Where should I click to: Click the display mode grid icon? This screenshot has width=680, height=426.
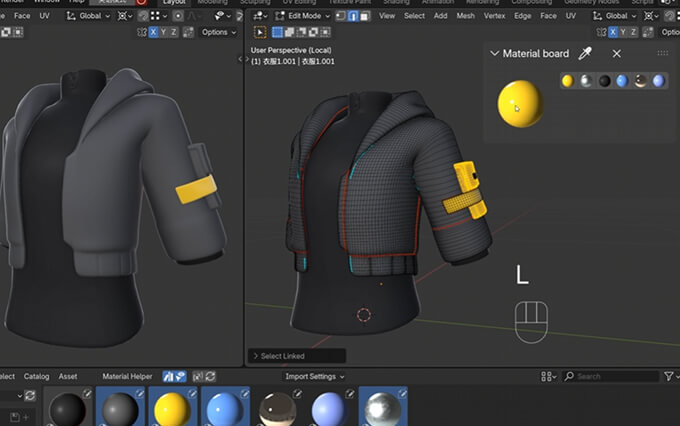pyautogui.click(x=548, y=376)
